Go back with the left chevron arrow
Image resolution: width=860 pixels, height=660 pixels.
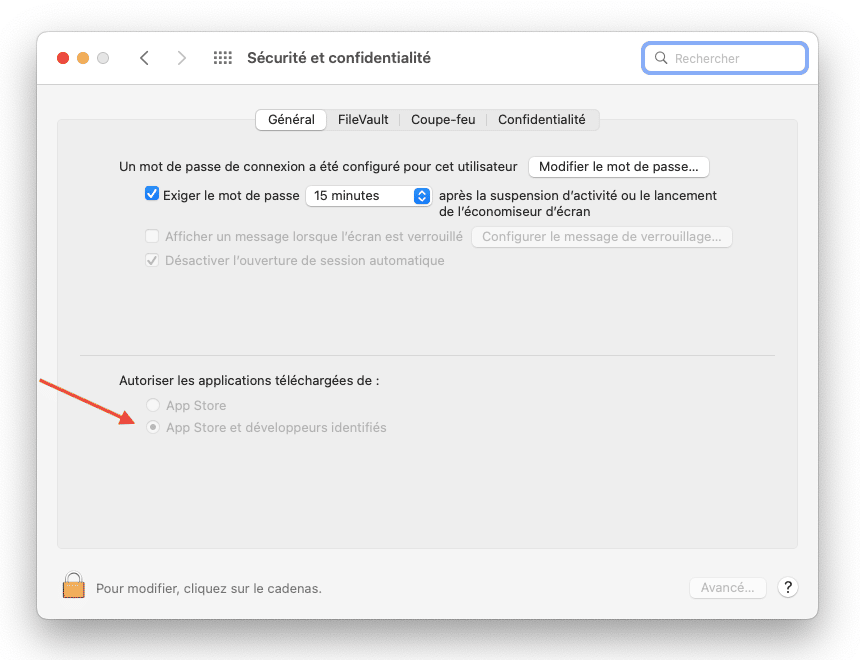144,58
